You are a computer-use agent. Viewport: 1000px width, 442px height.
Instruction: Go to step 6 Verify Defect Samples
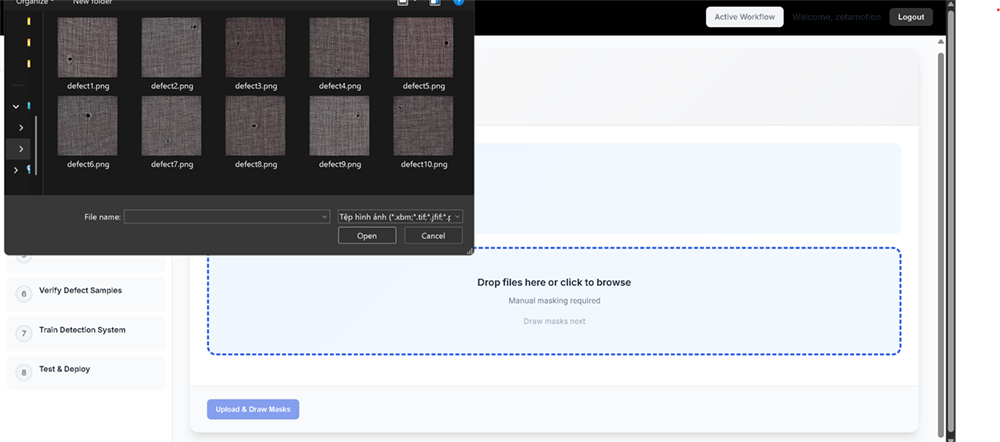86,294
